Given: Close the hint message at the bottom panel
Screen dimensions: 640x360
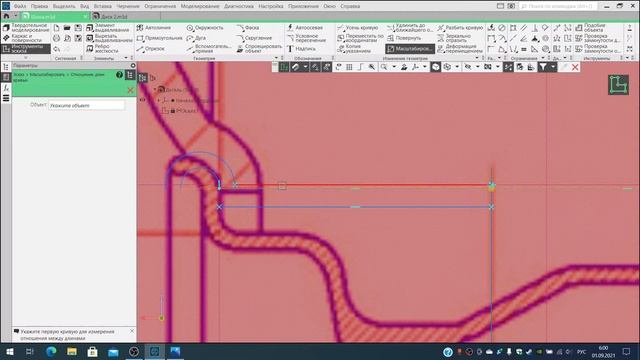Looking at the screenshot, I should coord(132,331).
